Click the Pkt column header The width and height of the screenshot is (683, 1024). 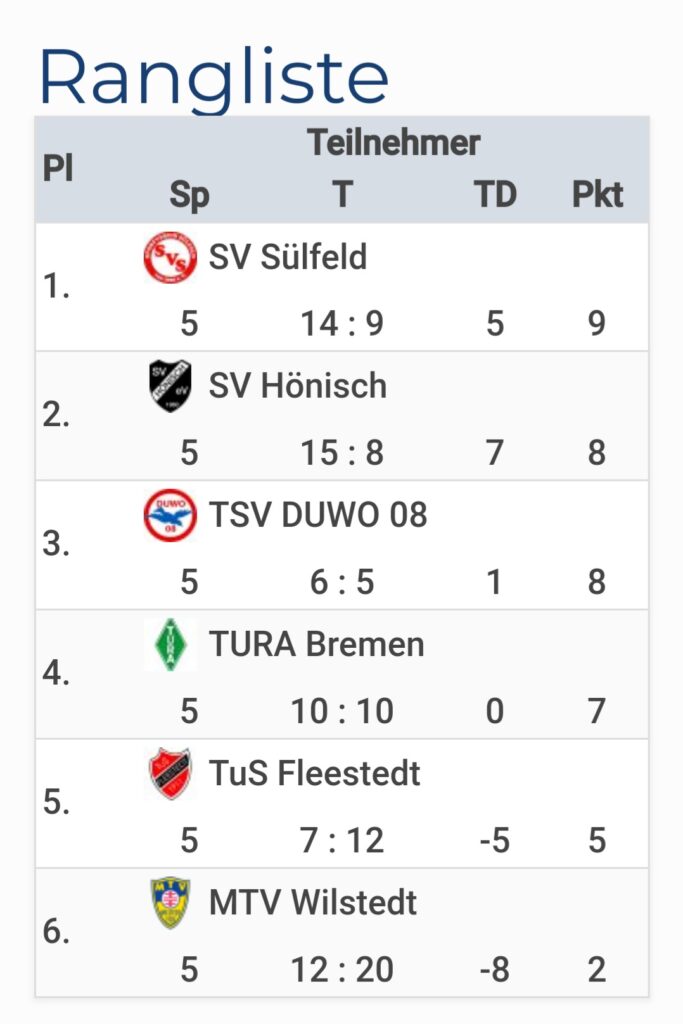[x=597, y=194]
